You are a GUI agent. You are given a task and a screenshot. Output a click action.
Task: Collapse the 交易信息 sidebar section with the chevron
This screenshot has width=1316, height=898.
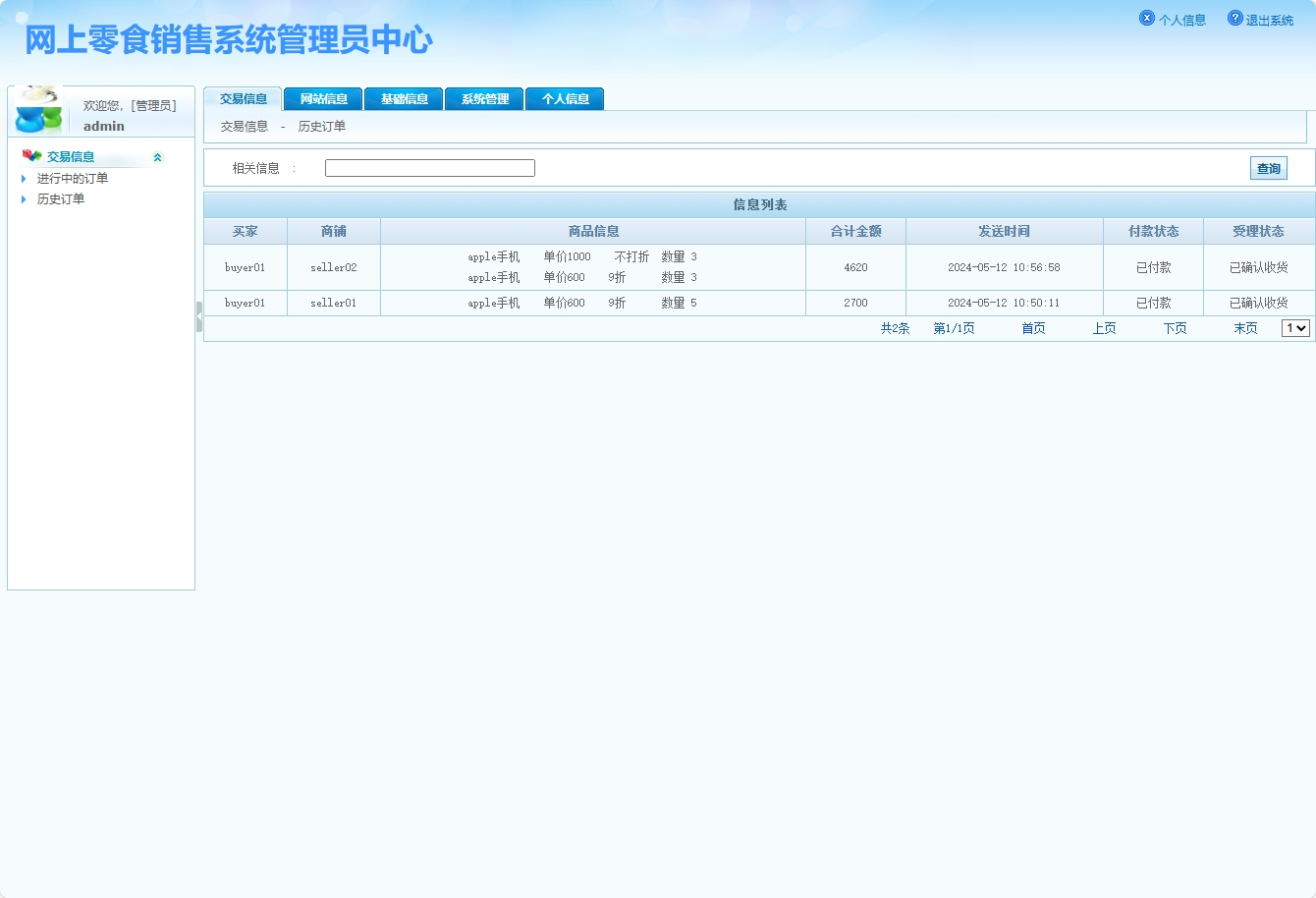tap(156, 156)
